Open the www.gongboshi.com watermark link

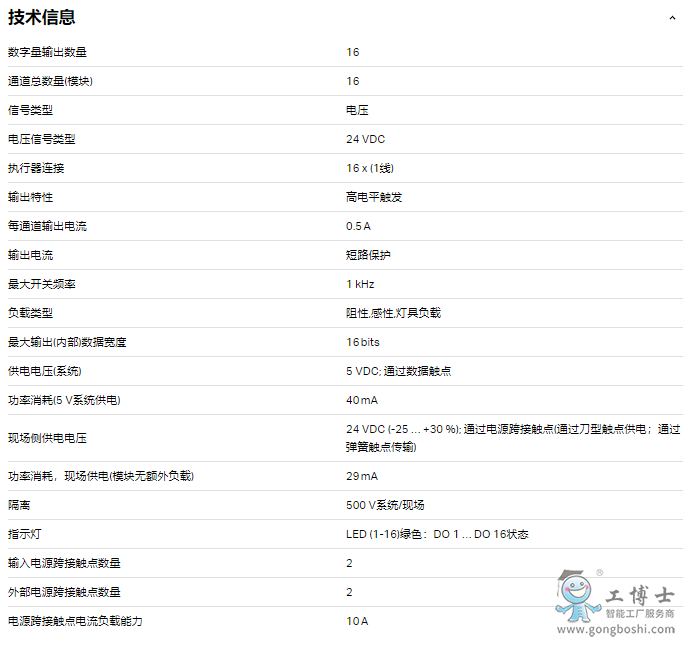click(x=615, y=630)
